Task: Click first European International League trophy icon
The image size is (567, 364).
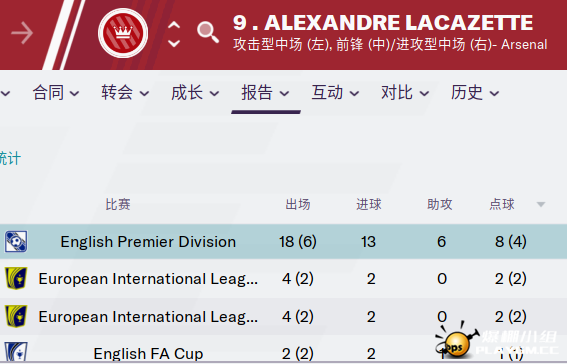Action: point(16,278)
